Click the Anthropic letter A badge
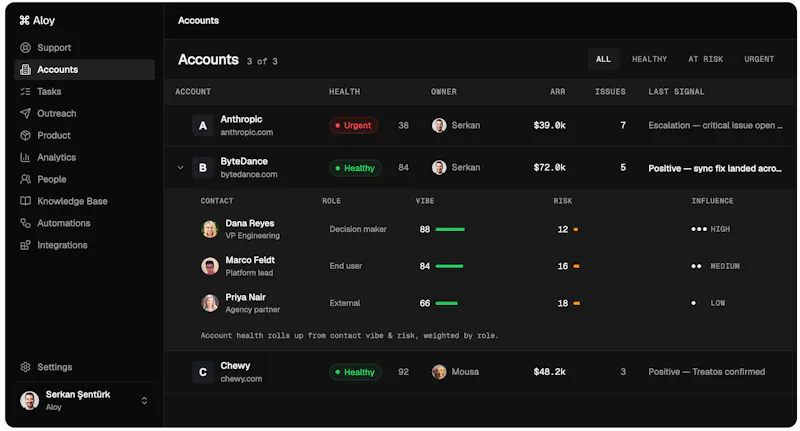Image resolution: width=800 pixels, height=431 pixels. (x=203, y=125)
